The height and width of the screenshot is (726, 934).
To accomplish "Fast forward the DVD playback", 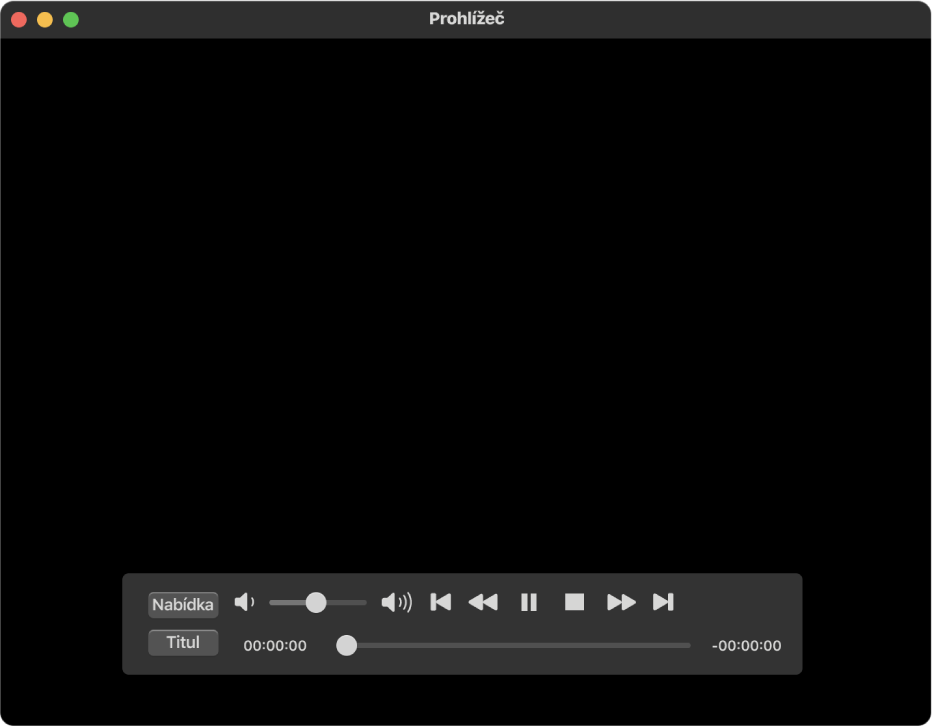I will coord(621,602).
